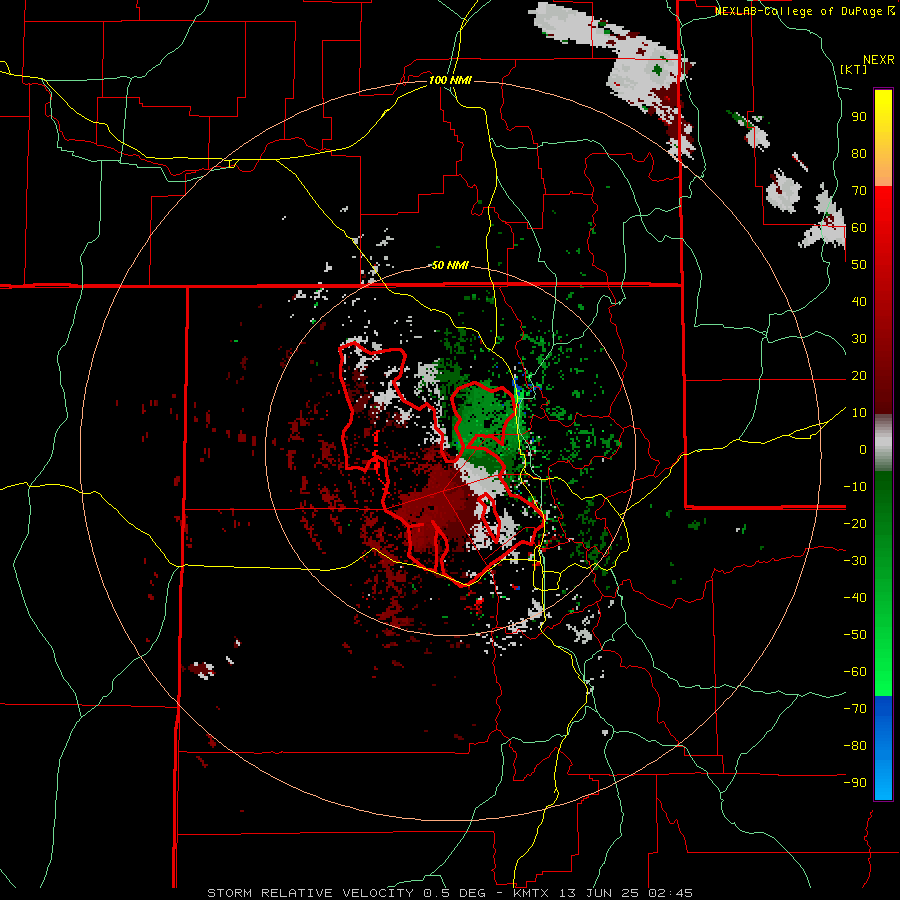Click the "-10" scale value
Screen dimensions: 900x900
[x=855, y=487]
